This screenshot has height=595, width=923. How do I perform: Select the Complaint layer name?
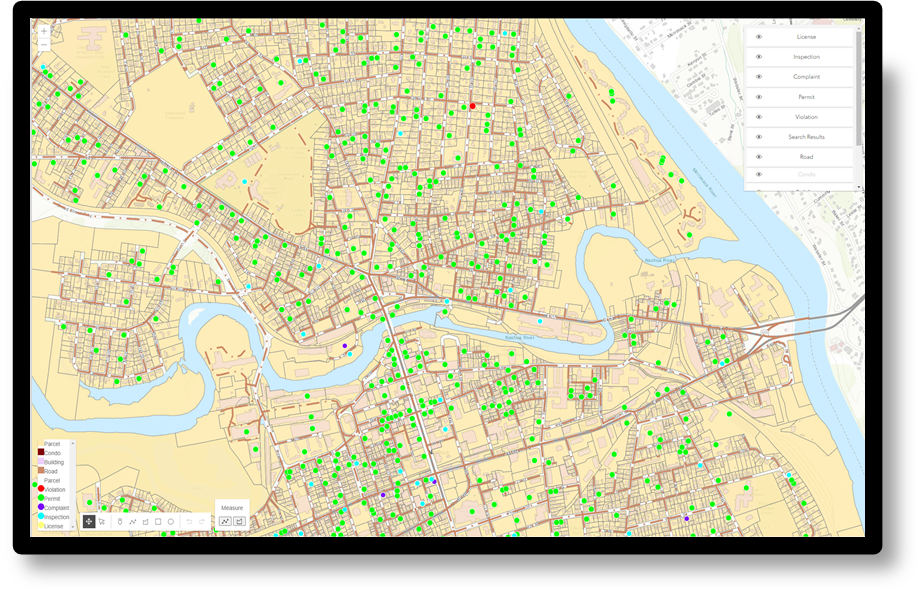pyautogui.click(x=806, y=77)
